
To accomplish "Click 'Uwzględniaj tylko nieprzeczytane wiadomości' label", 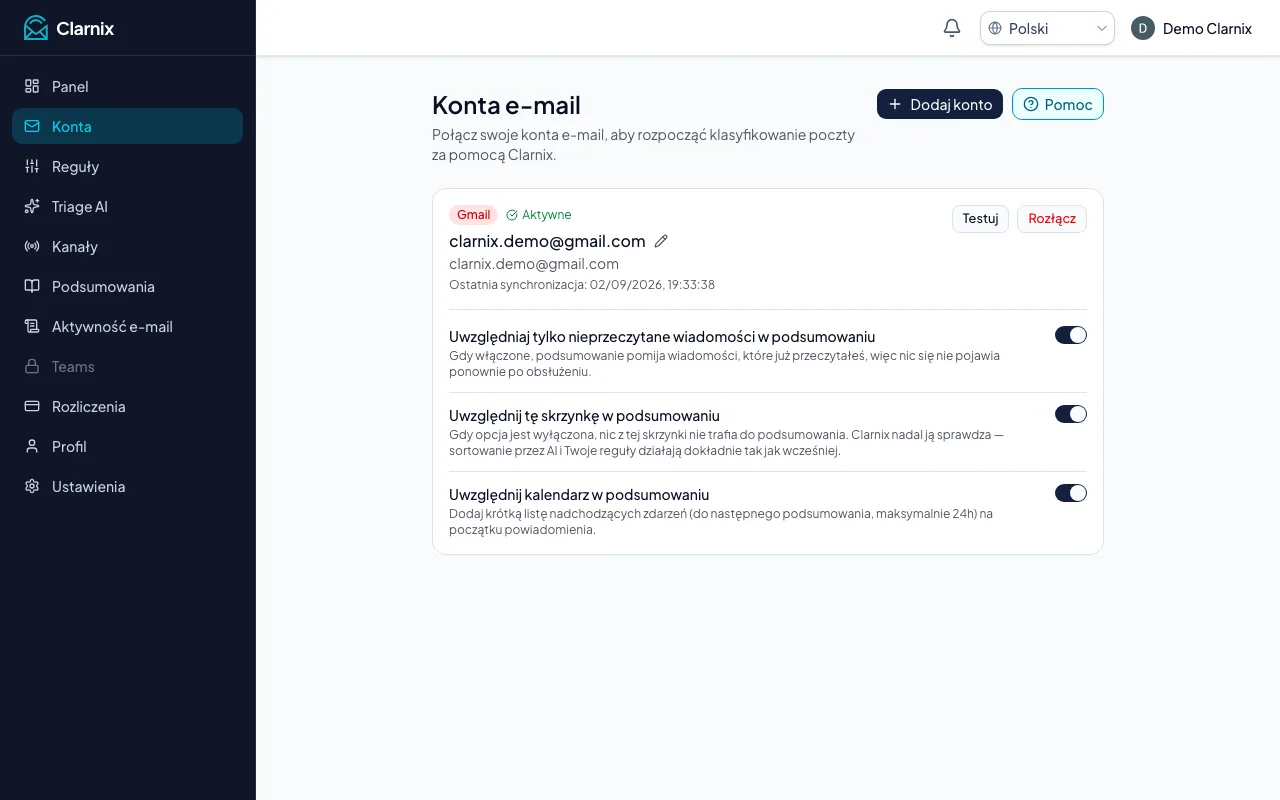I will 662,336.
